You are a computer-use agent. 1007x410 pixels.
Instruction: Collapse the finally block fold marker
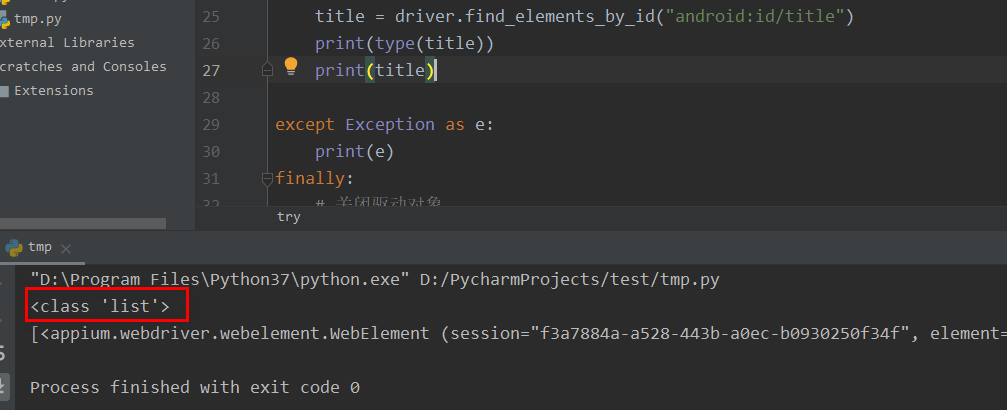[x=267, y=179]
